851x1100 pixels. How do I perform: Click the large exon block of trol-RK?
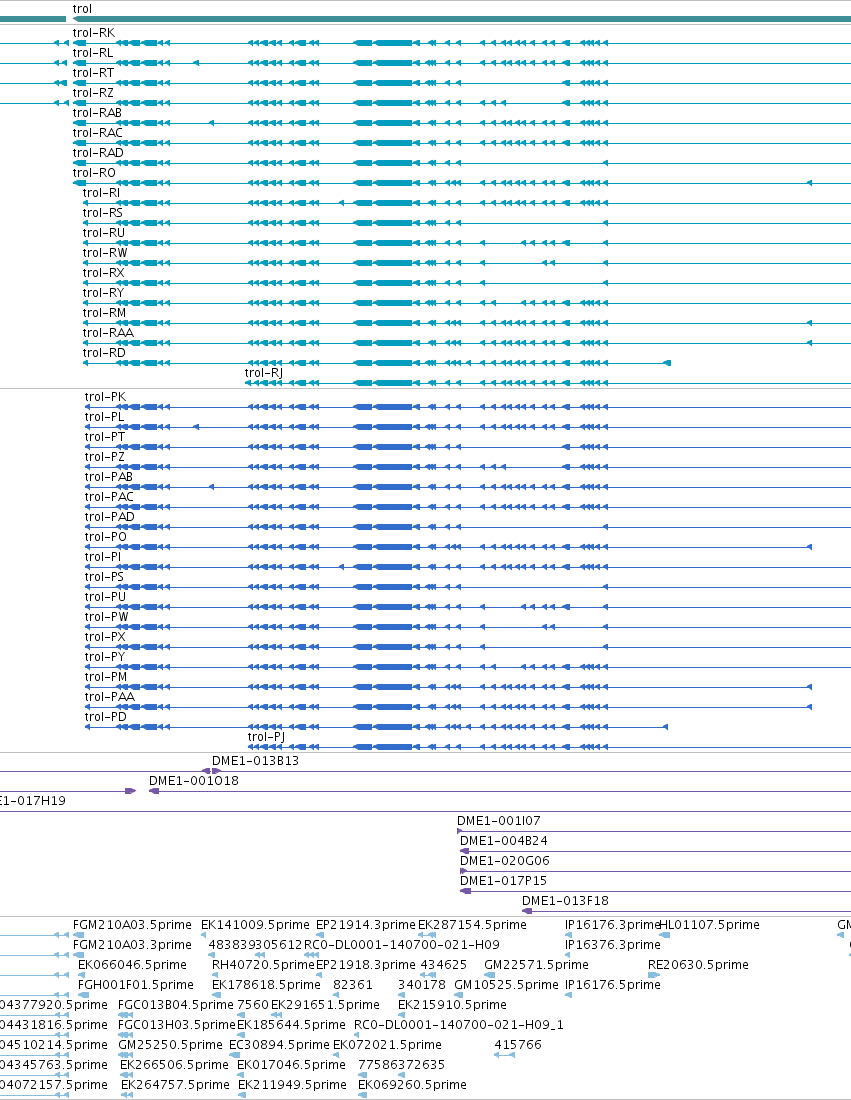(393, 43)
